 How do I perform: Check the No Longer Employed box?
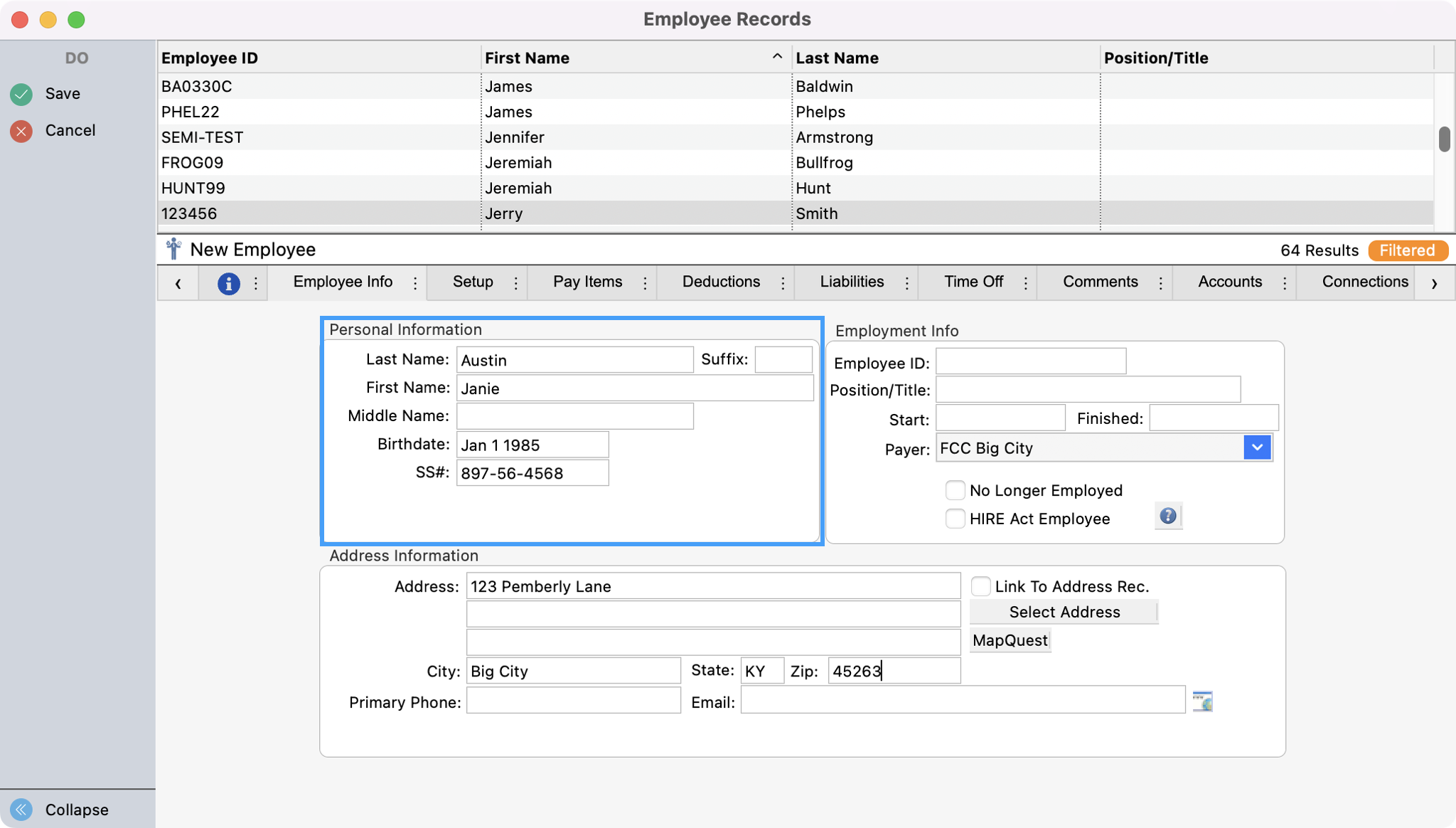click(x=955, y=490)
